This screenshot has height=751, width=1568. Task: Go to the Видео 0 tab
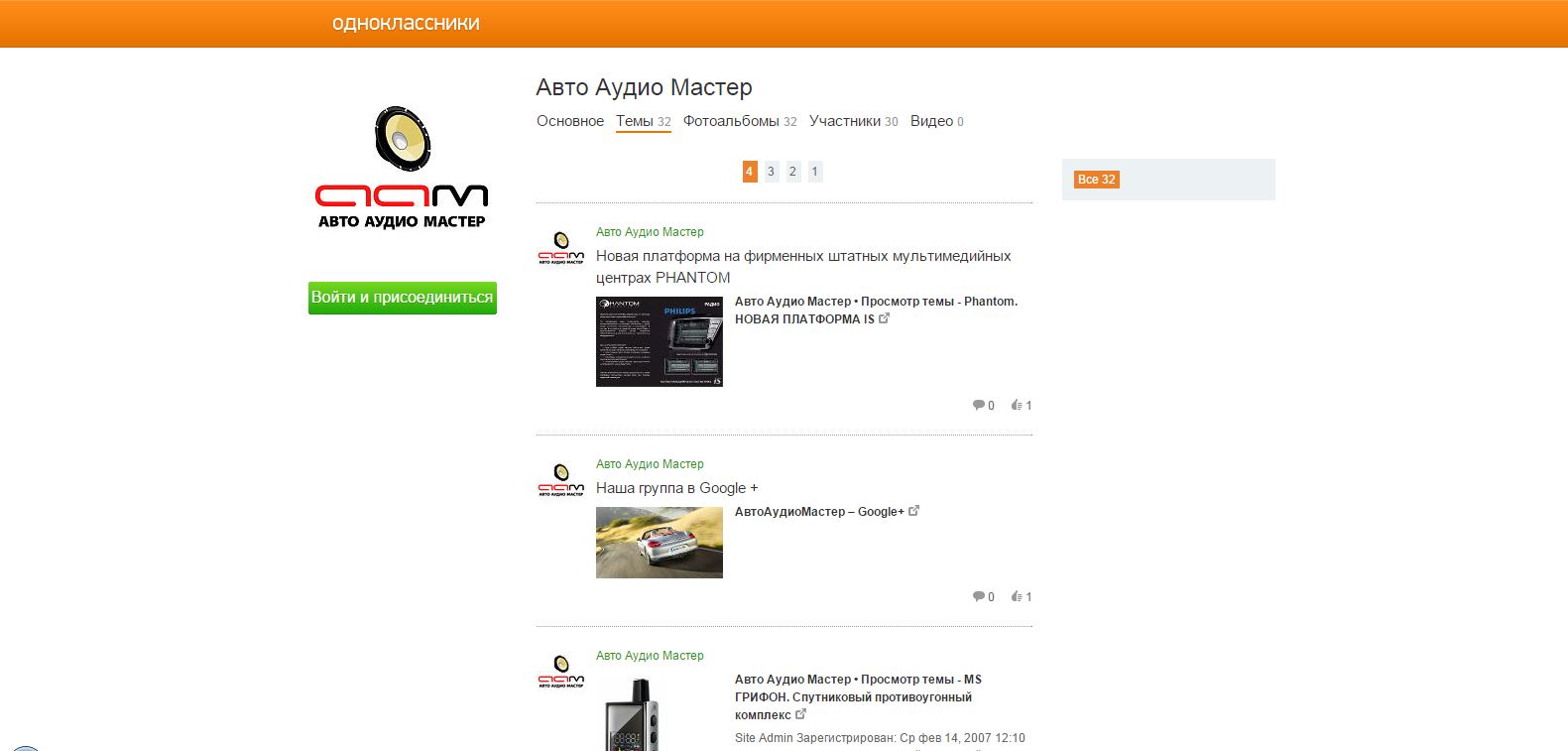pos(937,121)
